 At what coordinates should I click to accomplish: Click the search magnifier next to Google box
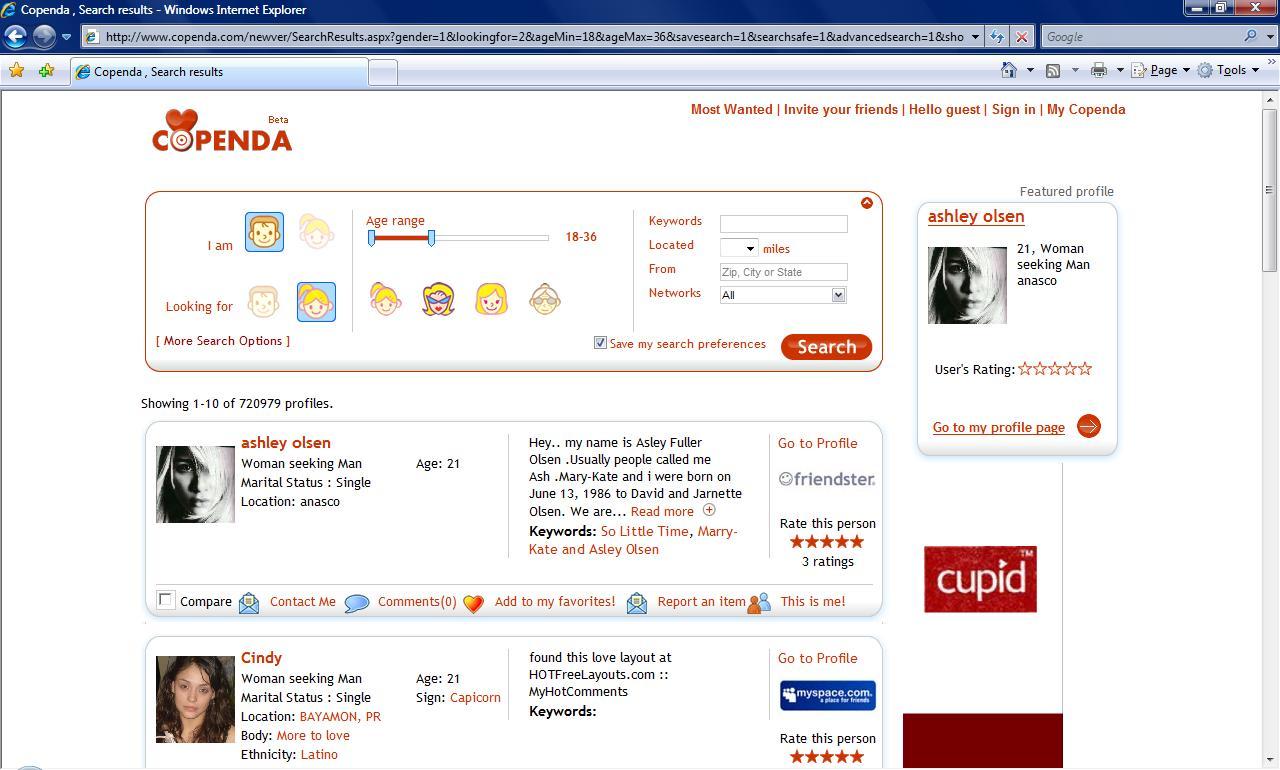click(1250, 37)
